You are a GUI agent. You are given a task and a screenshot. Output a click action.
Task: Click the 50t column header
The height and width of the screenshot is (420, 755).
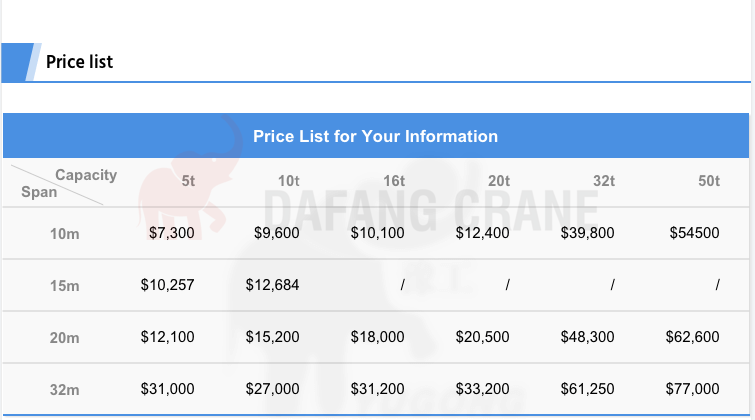pyautogui.click(x=709, y=181)
